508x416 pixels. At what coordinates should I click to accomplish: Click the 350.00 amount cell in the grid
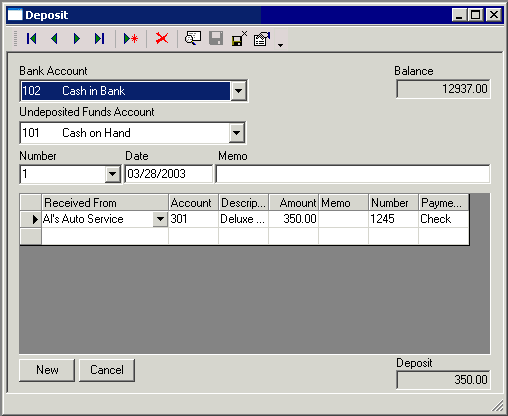(x=293, y=219)
